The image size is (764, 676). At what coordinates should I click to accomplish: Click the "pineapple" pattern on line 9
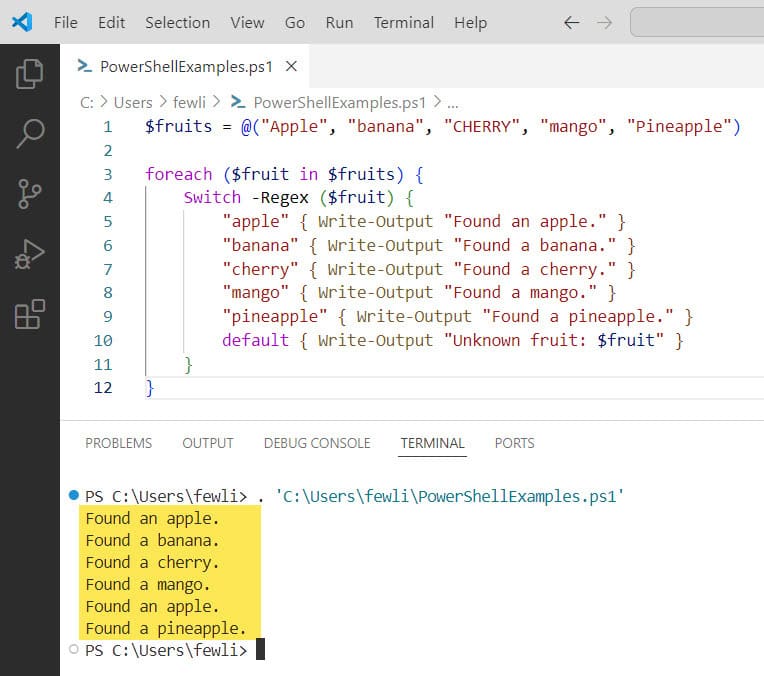tap(274, 316)
